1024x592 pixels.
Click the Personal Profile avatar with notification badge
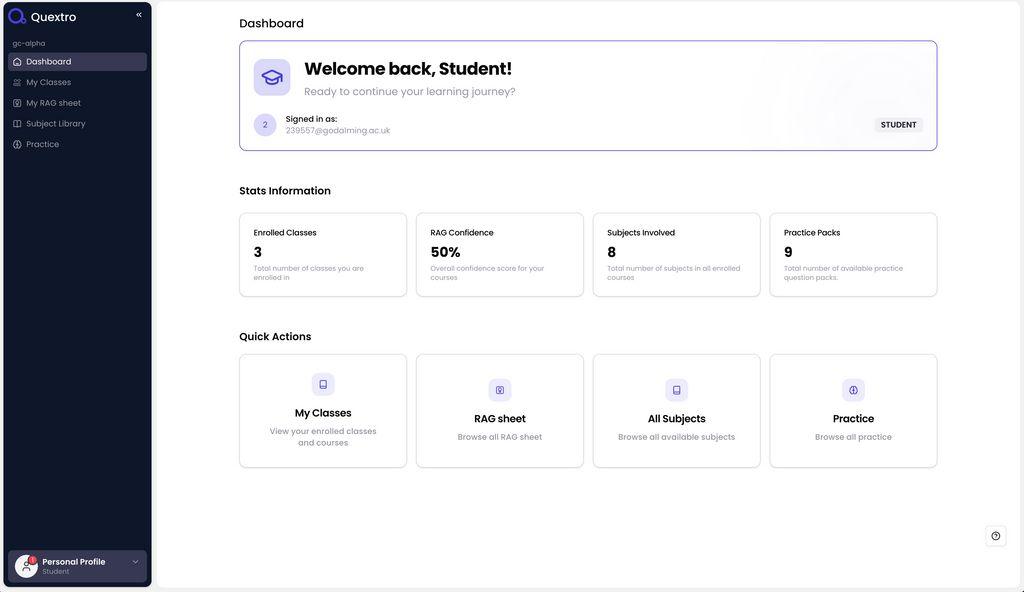(x=26, y=566)
